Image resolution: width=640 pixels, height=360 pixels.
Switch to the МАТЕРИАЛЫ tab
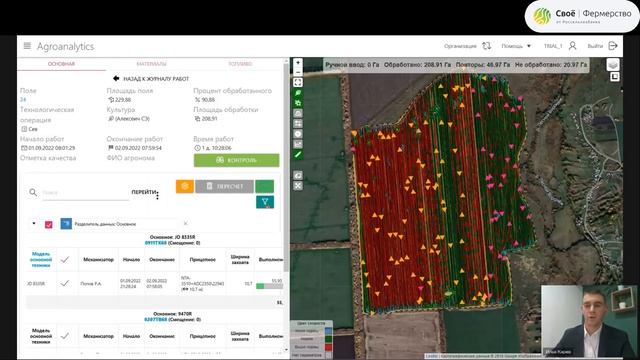151,64
